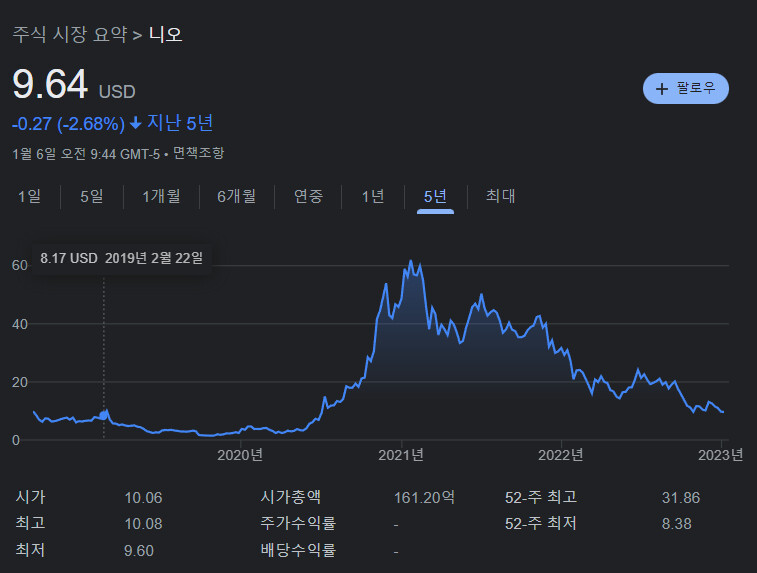Click the timestamp 1월 6일 오전 9:44 GMT-5
Screen dimensions: 757x573
click(86, 154)
